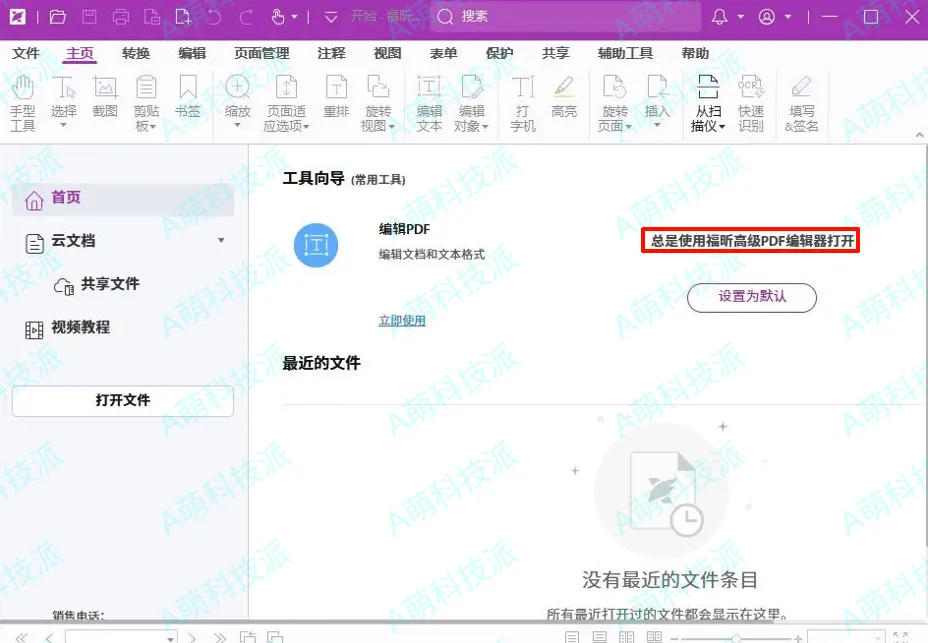The height and width of the screenshot is (643, 928).
Task: Open the 表单 tab
Action: (x=443, y=53)
